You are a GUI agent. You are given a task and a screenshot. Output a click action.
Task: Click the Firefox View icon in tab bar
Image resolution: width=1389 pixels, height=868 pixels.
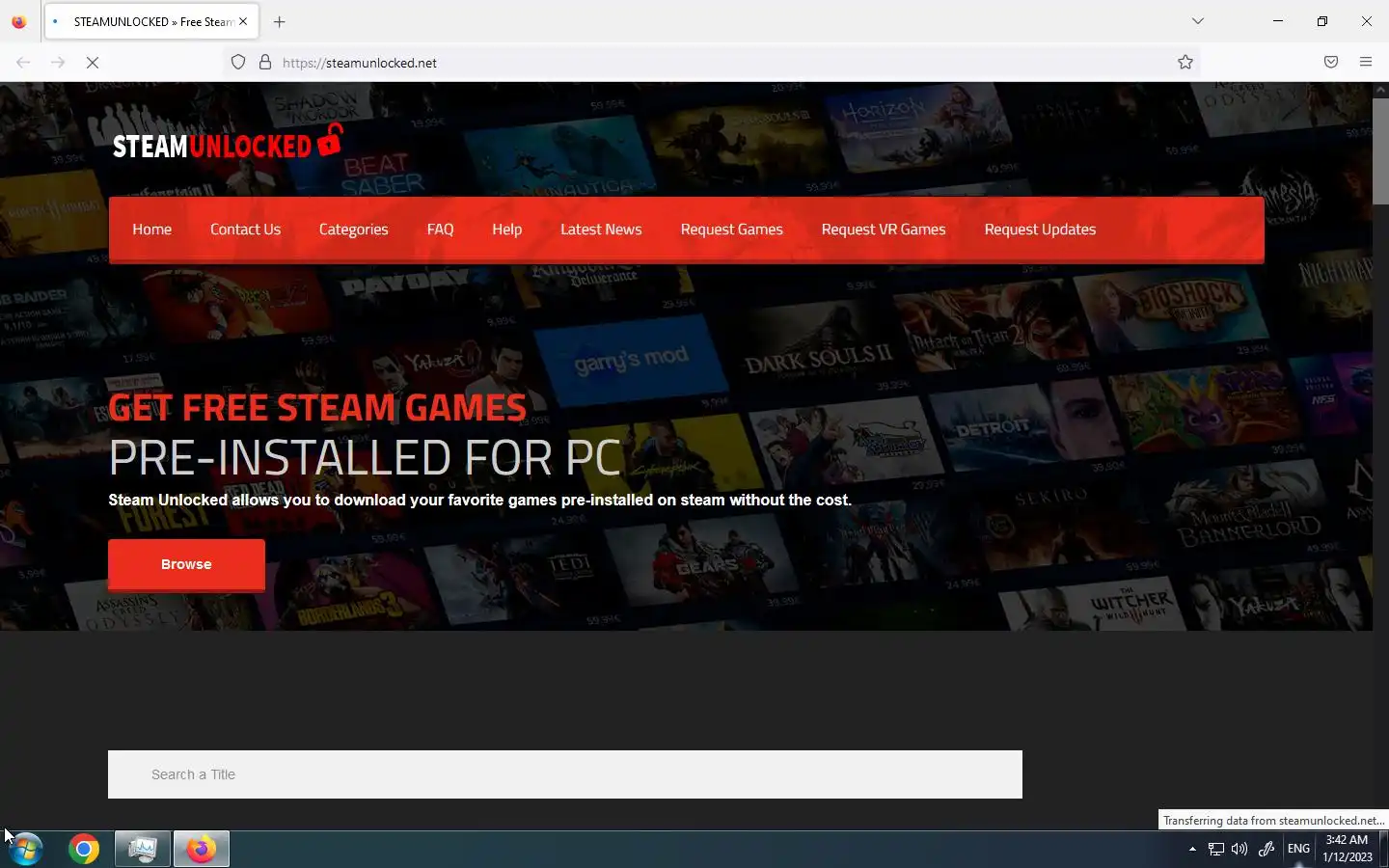(x=19, y=21)
